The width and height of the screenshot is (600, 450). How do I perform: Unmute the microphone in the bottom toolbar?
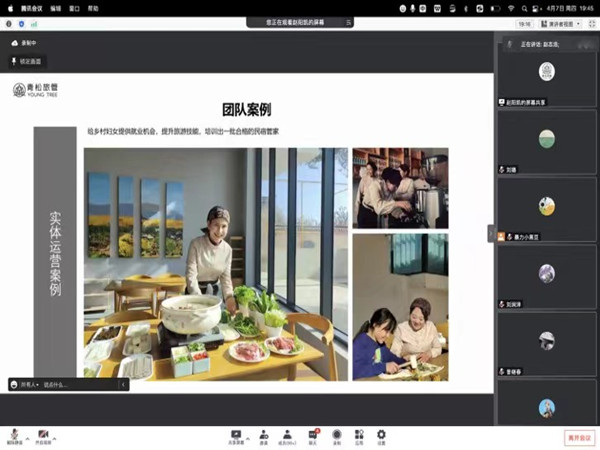tap(14, 434)
